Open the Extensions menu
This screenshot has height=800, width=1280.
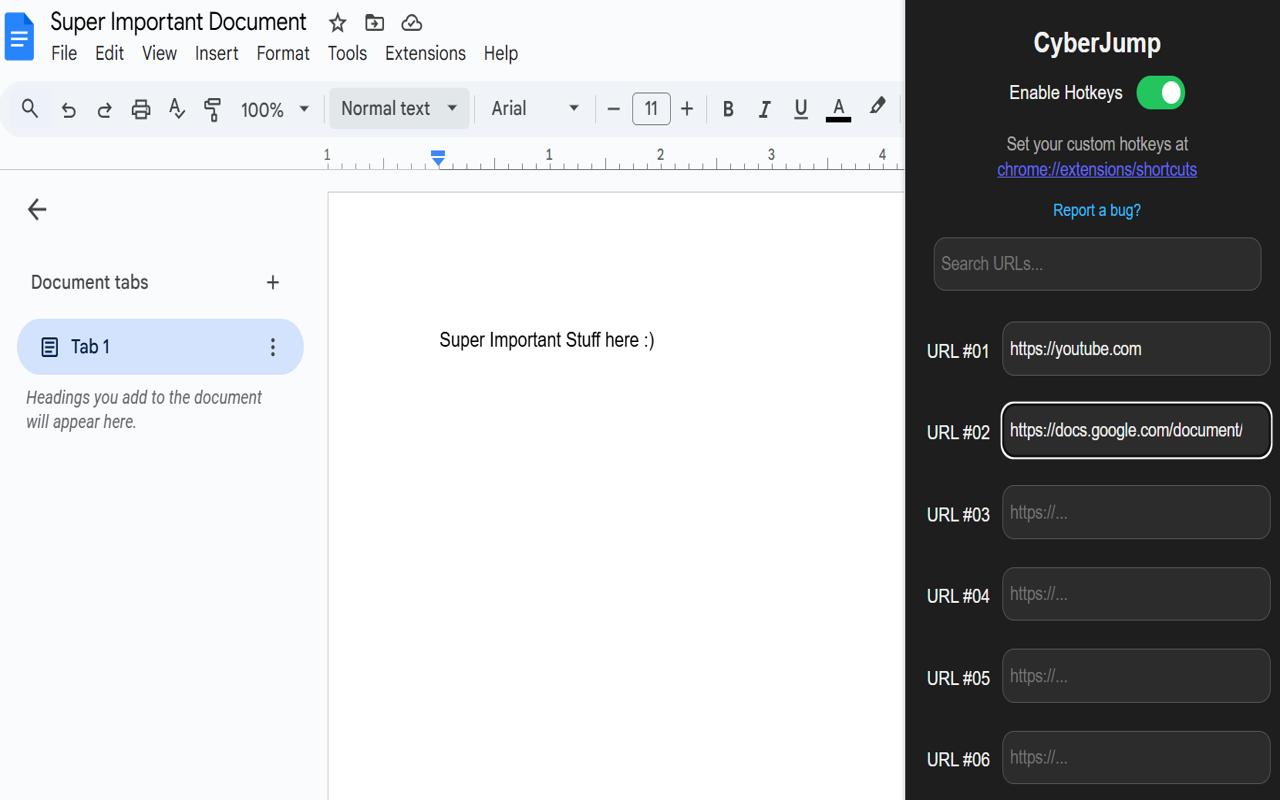(425, 53)
